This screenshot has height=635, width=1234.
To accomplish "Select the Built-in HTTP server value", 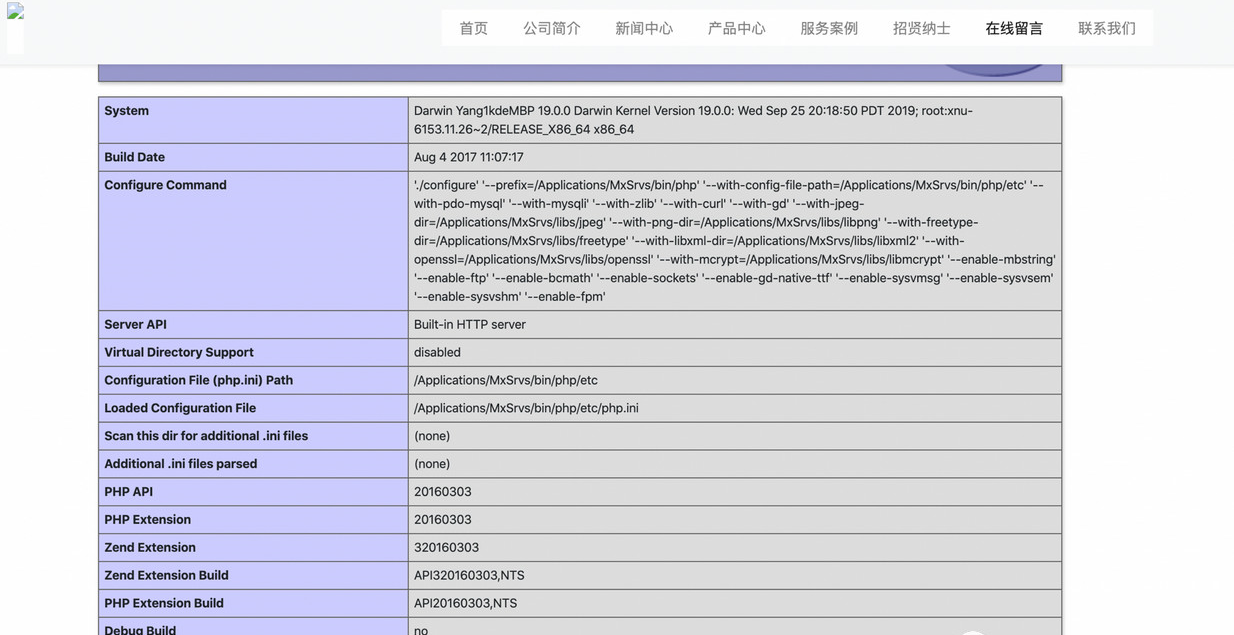I will click(470, 325).
